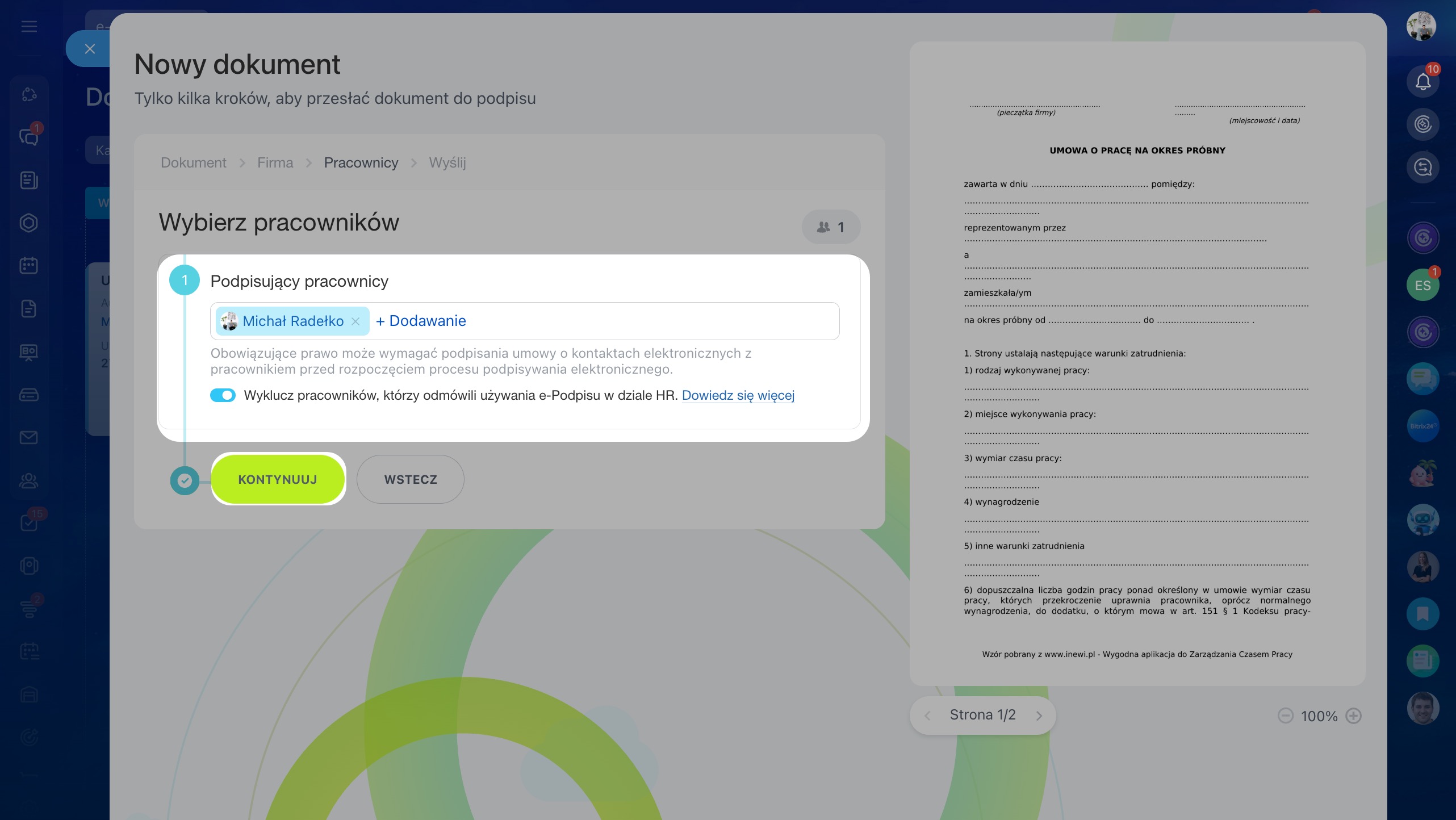Go to the Dokument step
Screen dimensions: 1456x820
(x=193, y=163)
